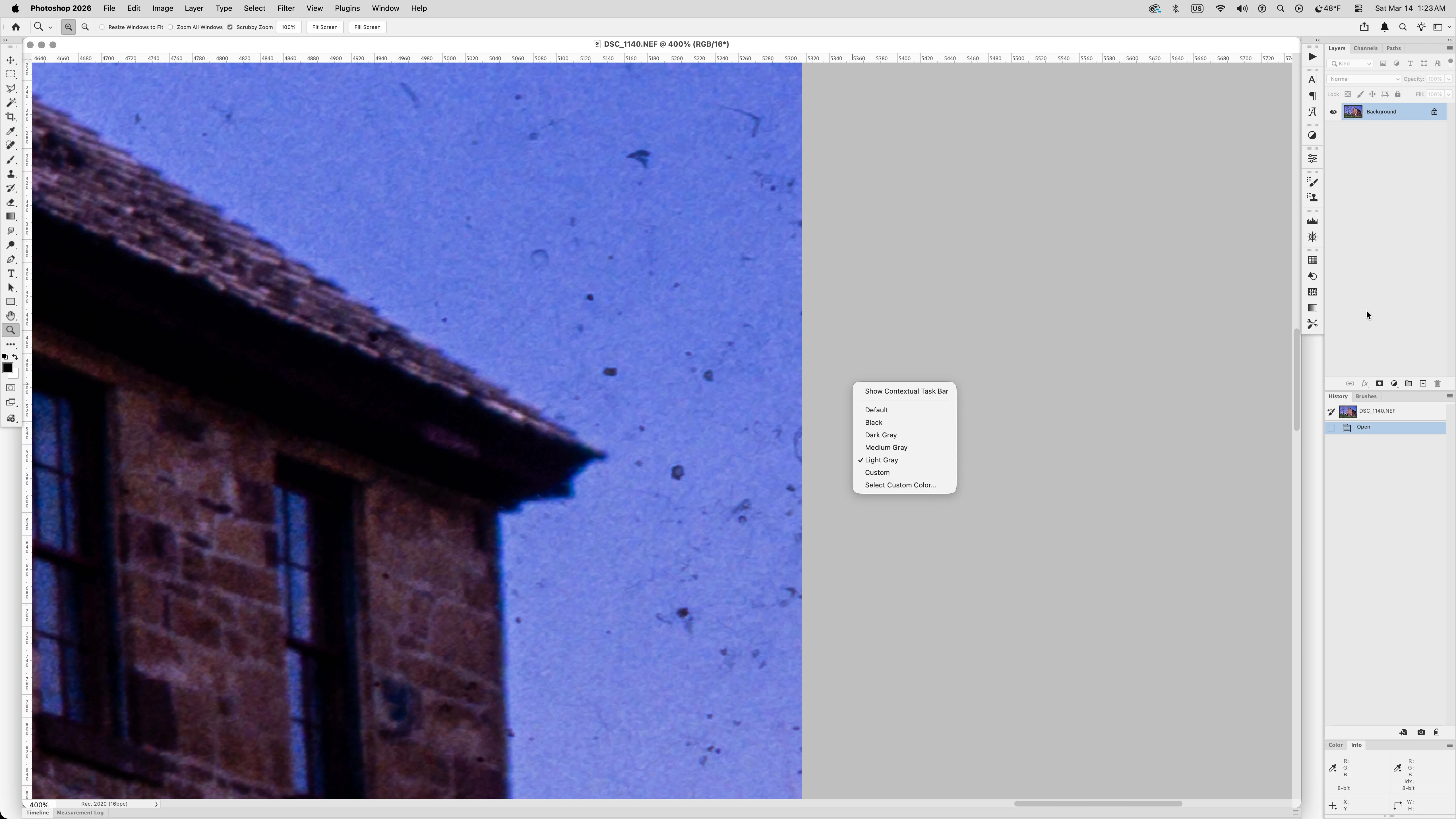
Task: Select the Eraser tool
Action: (x=11, y=202)
